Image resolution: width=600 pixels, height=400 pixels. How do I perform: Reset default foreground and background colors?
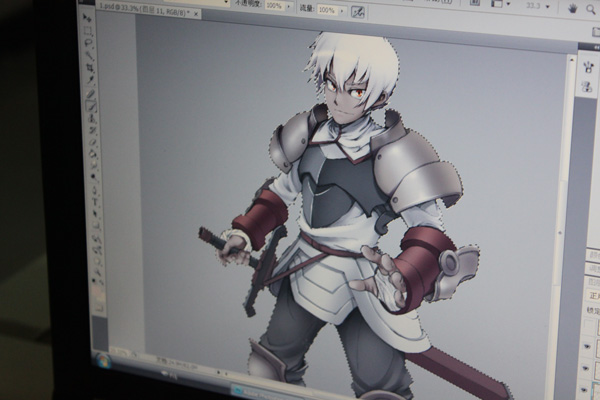(95, 281)
